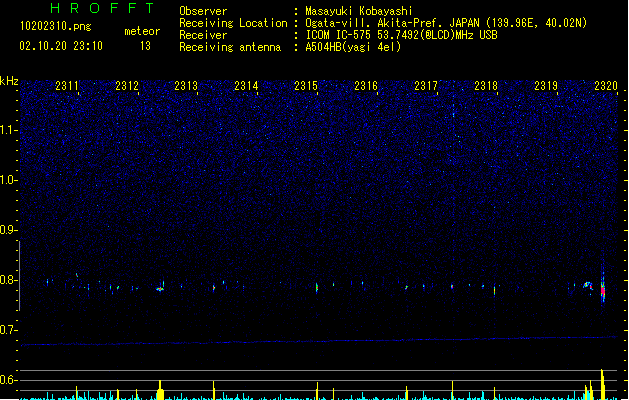
Task: Click time marker 2312
Action: tap(127, 86)
